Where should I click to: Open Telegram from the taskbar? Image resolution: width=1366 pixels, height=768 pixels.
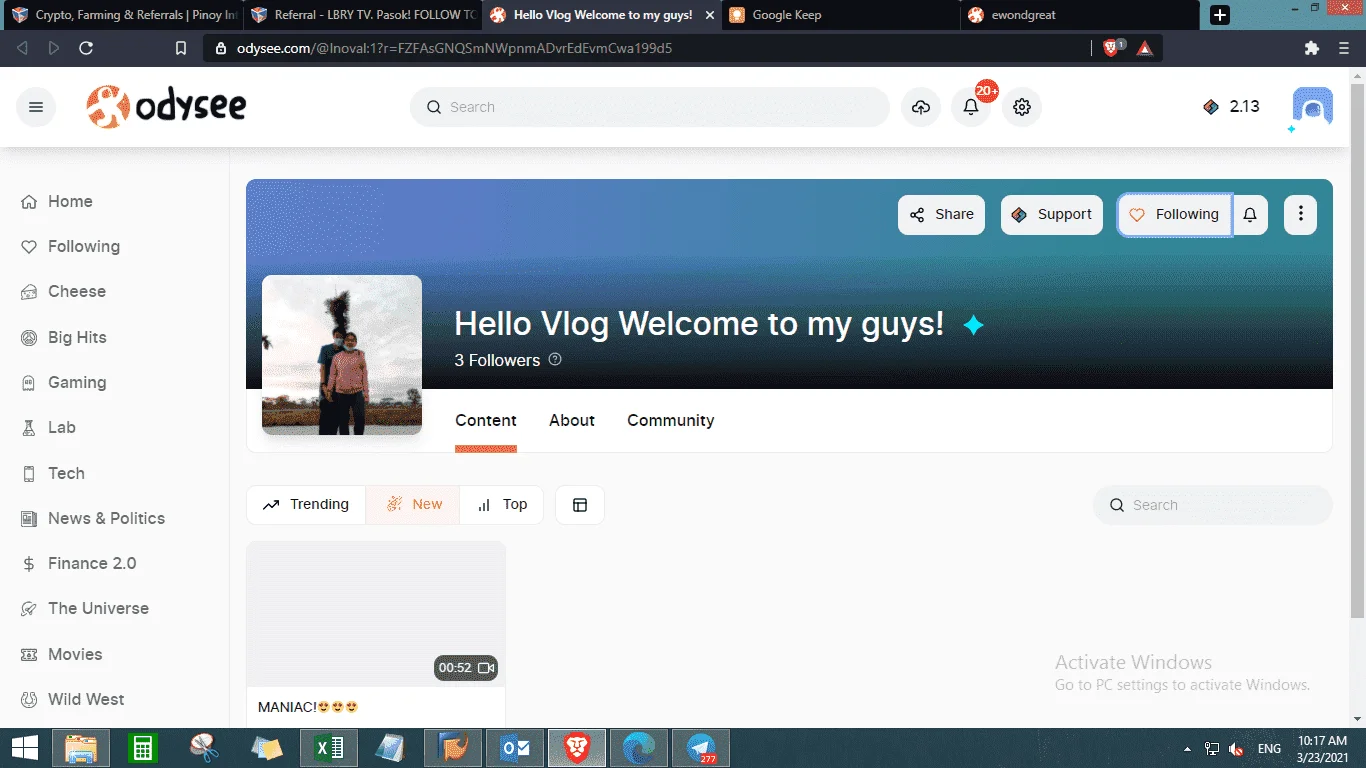[x=701, y=748]
